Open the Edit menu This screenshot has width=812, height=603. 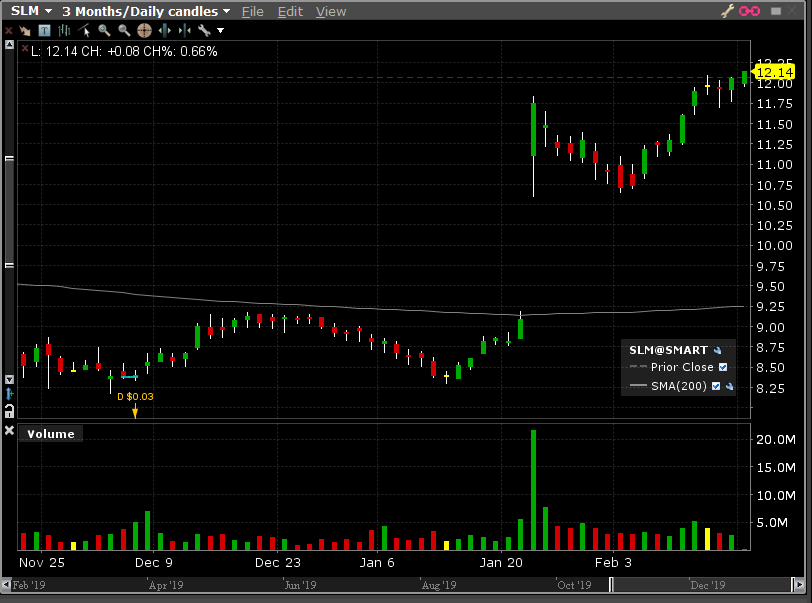290,11
